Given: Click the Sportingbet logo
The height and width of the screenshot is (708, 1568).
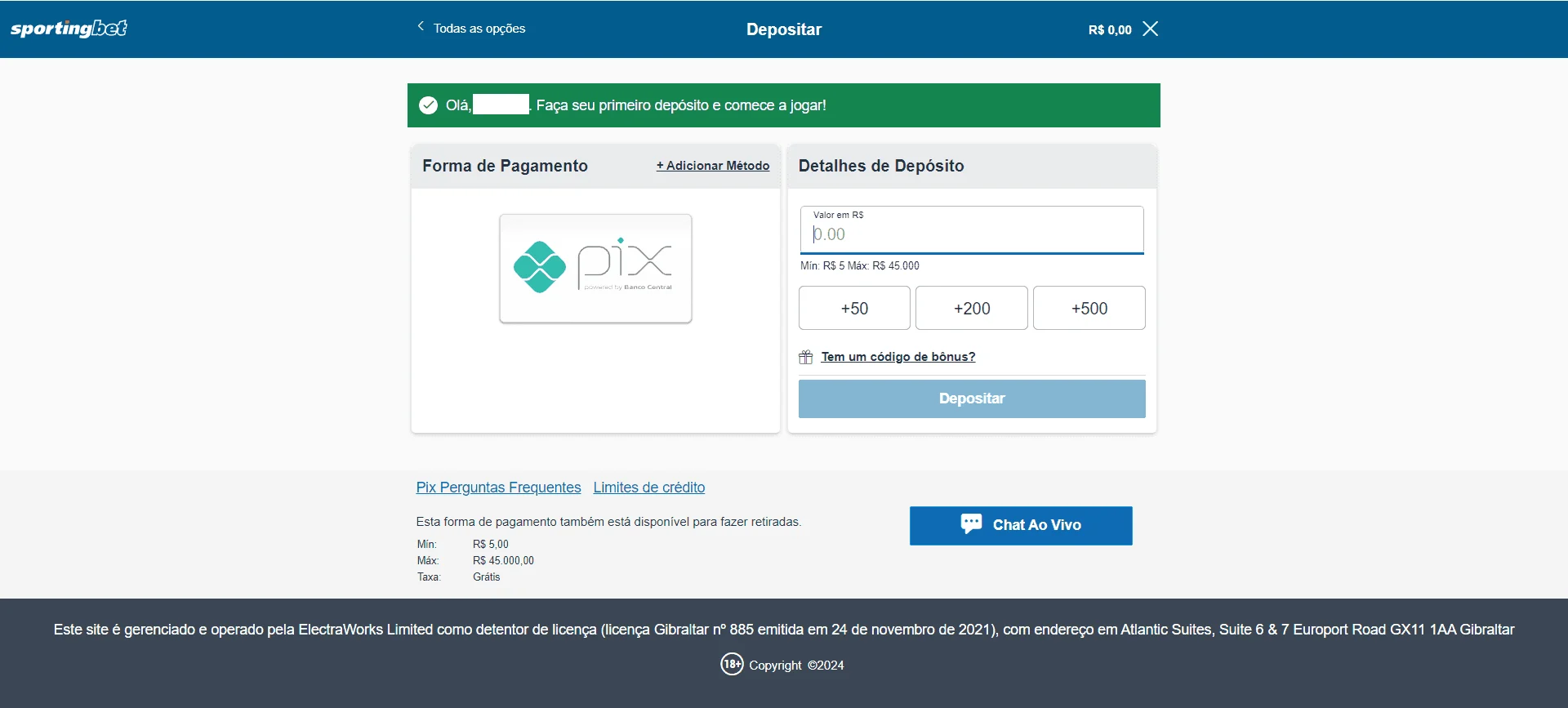Looking at the screenshot, I should coord(69,29).
